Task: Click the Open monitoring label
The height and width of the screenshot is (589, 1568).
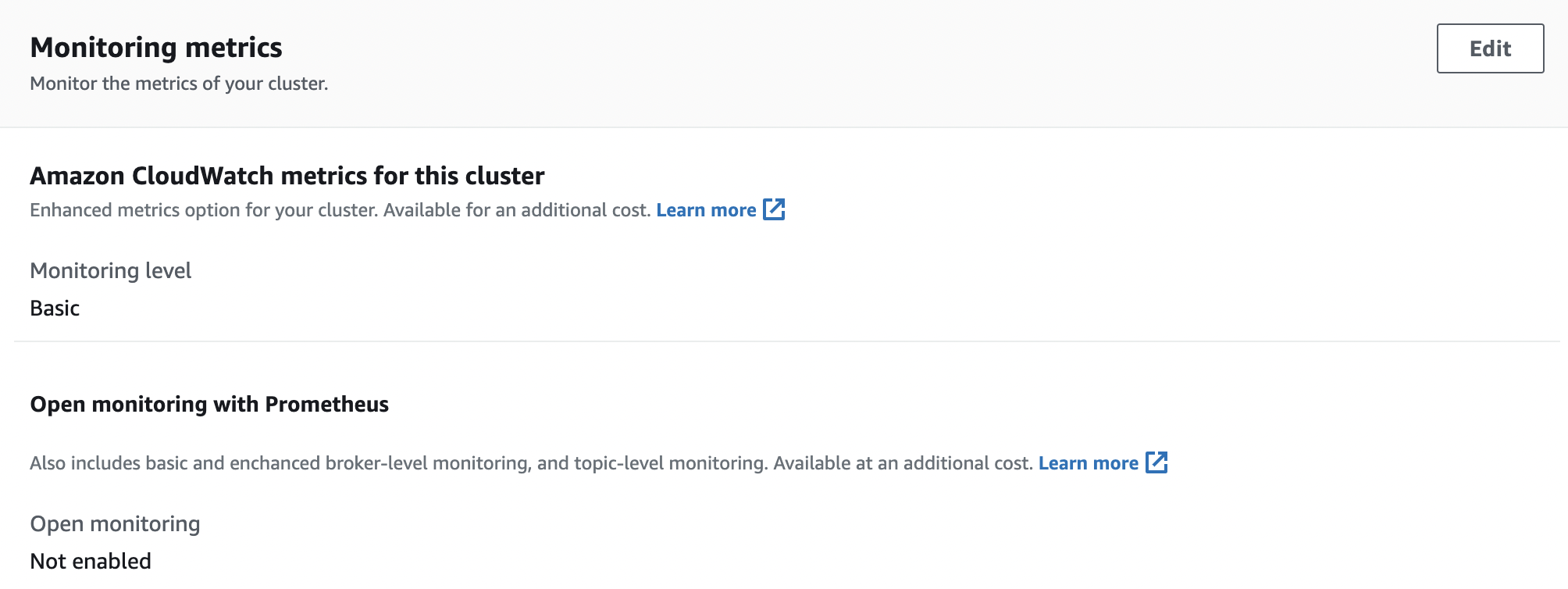Action: pyautogui.click(x=115, y=523)
